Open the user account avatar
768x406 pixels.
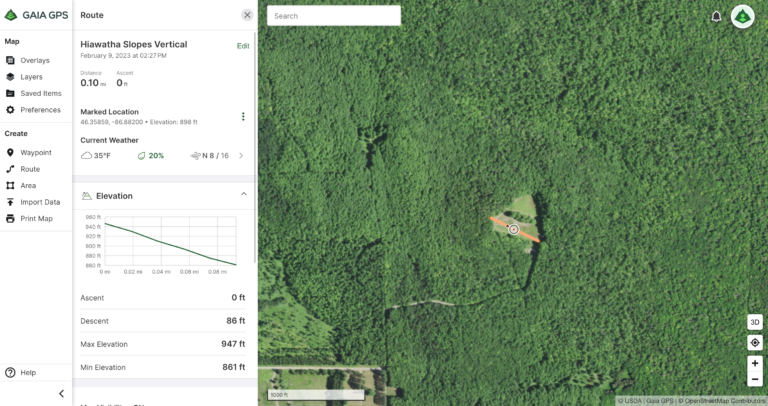743,17
